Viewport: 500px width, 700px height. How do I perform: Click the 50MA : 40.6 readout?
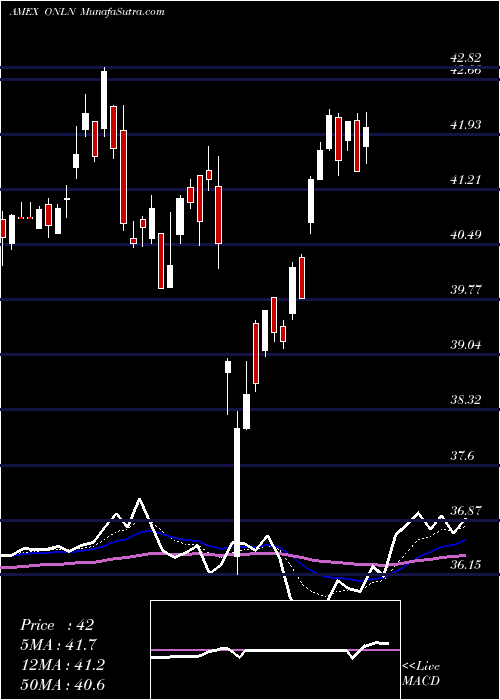click(62, 684)
